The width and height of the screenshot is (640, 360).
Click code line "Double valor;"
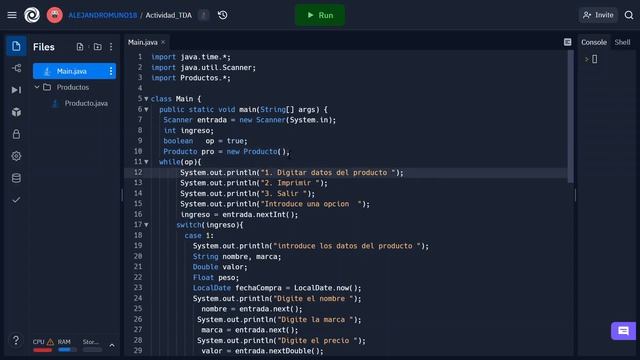tap(220, 267)
